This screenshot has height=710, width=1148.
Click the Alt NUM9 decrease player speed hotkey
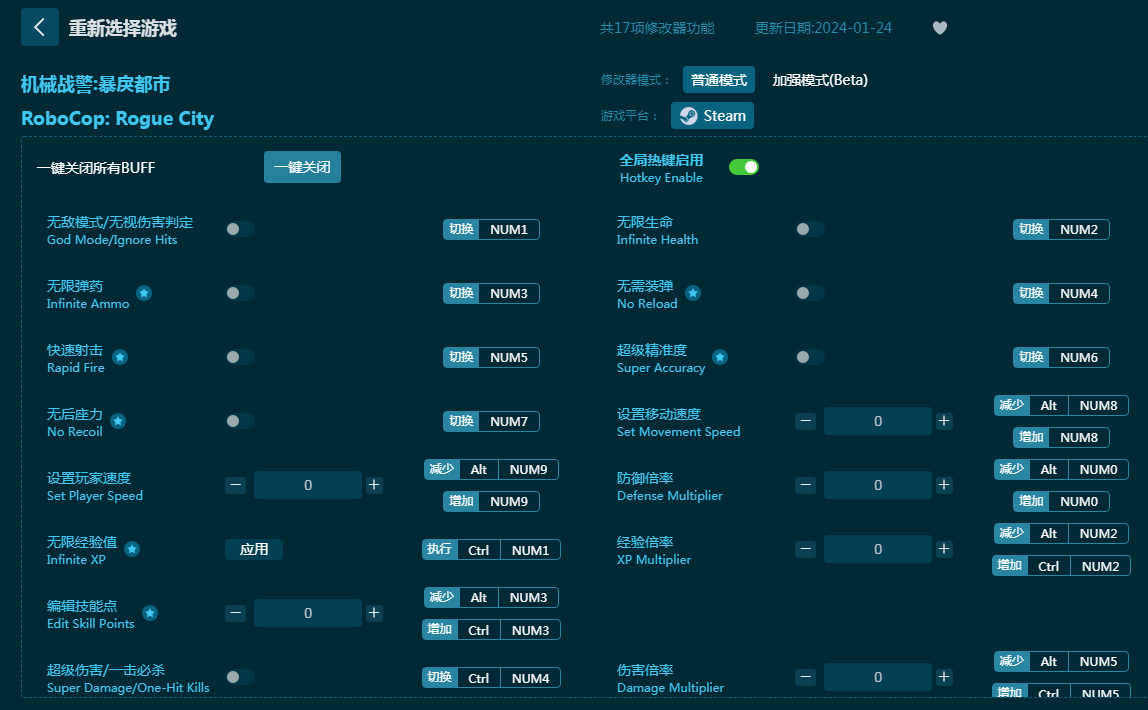[x=491, y=469]
